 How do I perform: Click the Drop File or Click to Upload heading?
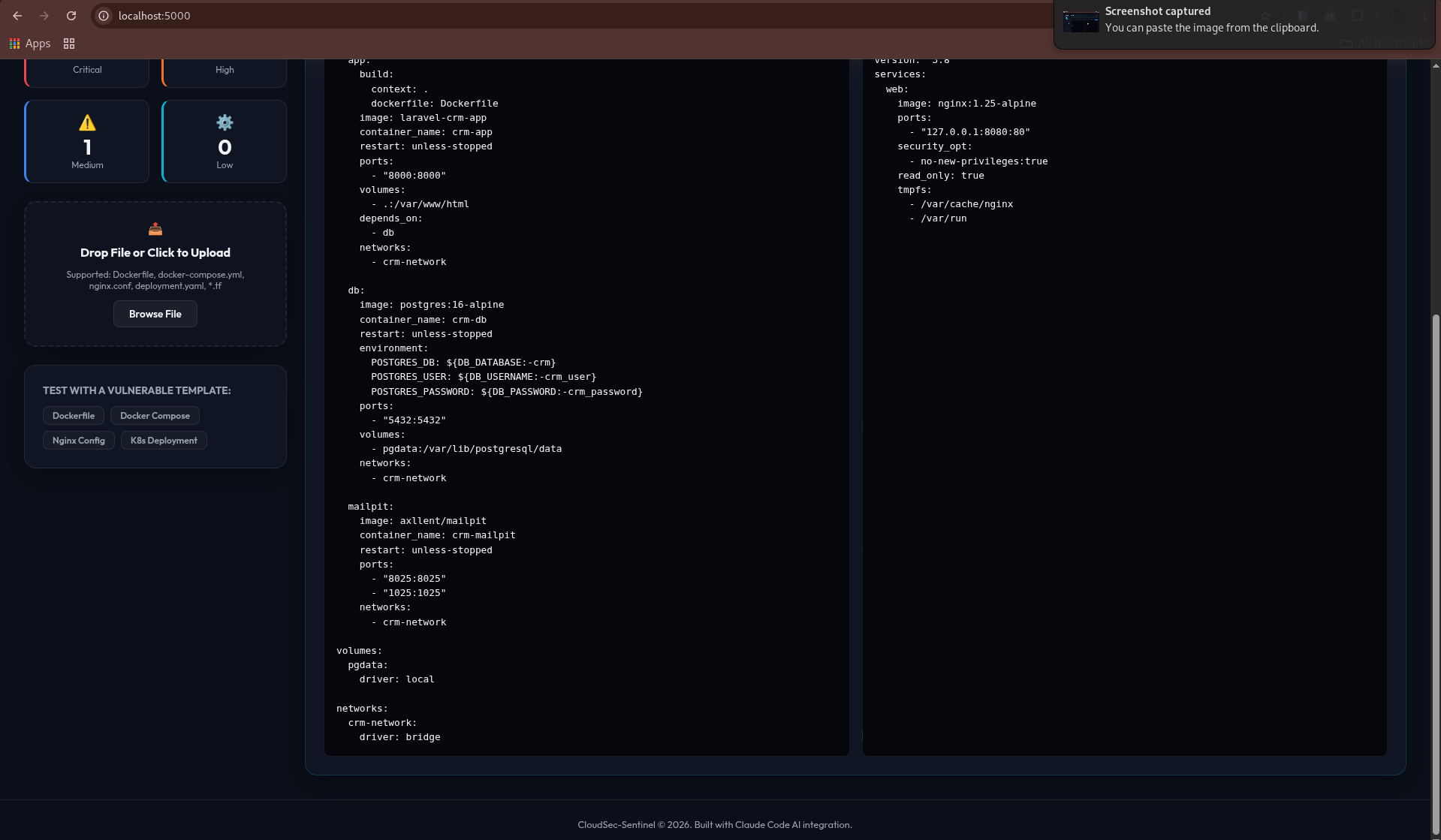tap(155, 253)
